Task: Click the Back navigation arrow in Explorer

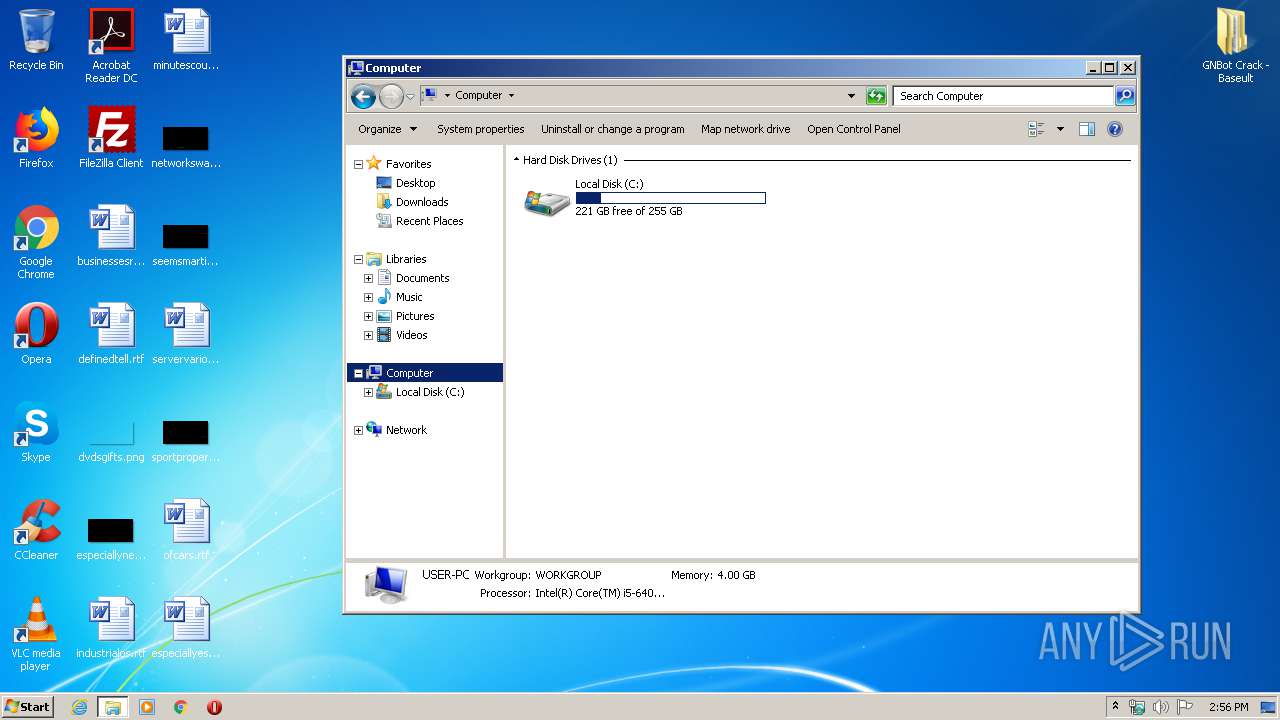Action: (363, 96)
